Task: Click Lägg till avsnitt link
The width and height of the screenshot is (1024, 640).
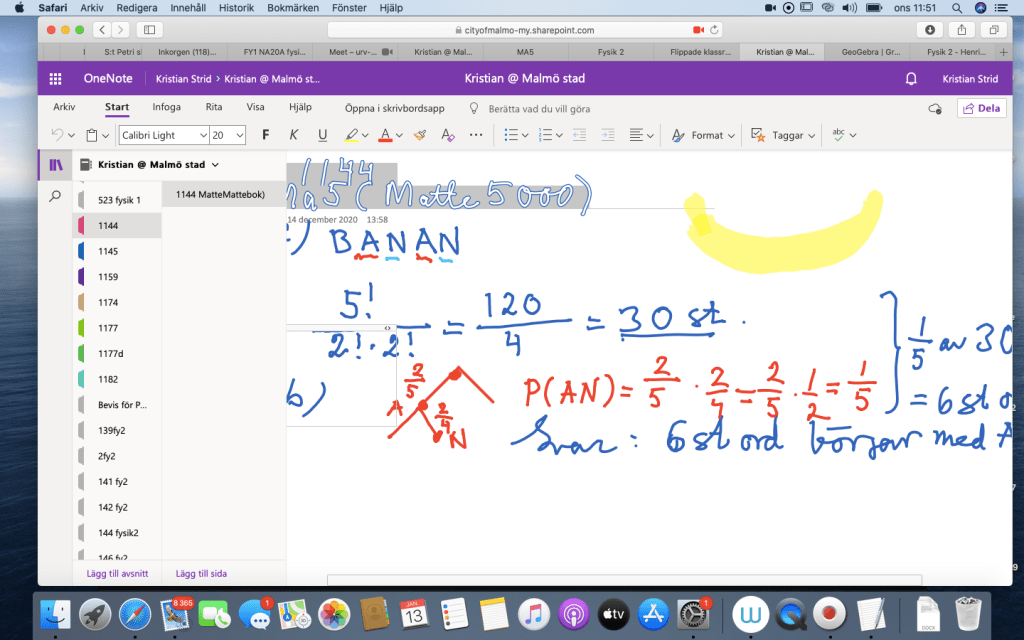Action: point(111,573)
